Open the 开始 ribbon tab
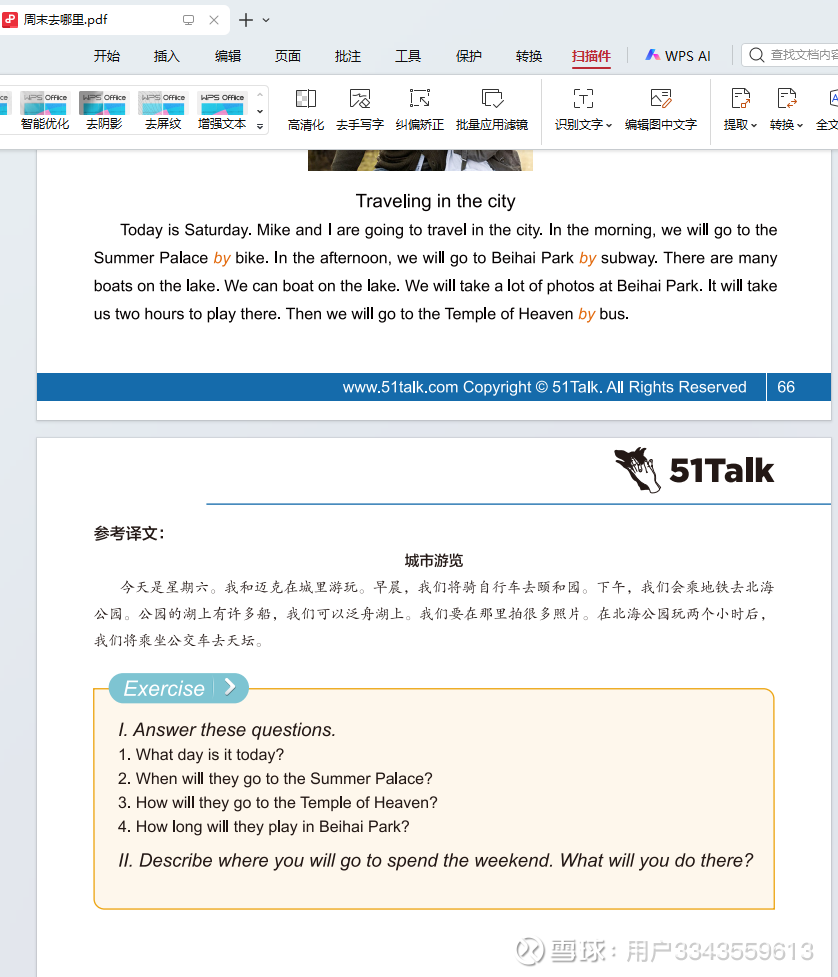The image size is (838, 977). (107, 56)
